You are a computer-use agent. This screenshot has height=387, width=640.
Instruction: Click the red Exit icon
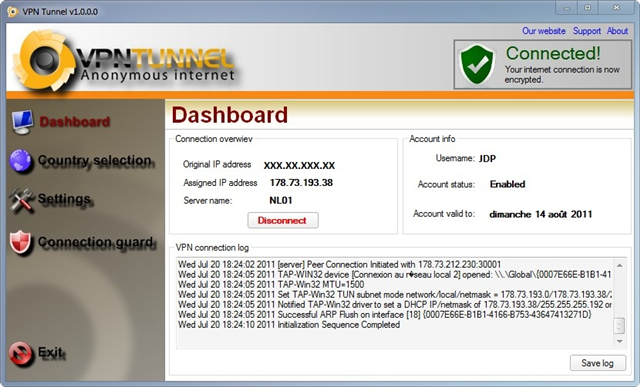(20, 353)
